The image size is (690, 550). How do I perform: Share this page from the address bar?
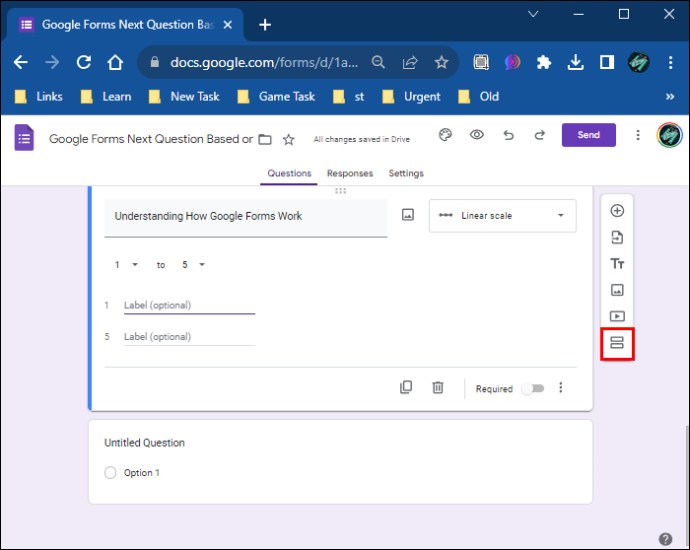[x=410, y=62]
